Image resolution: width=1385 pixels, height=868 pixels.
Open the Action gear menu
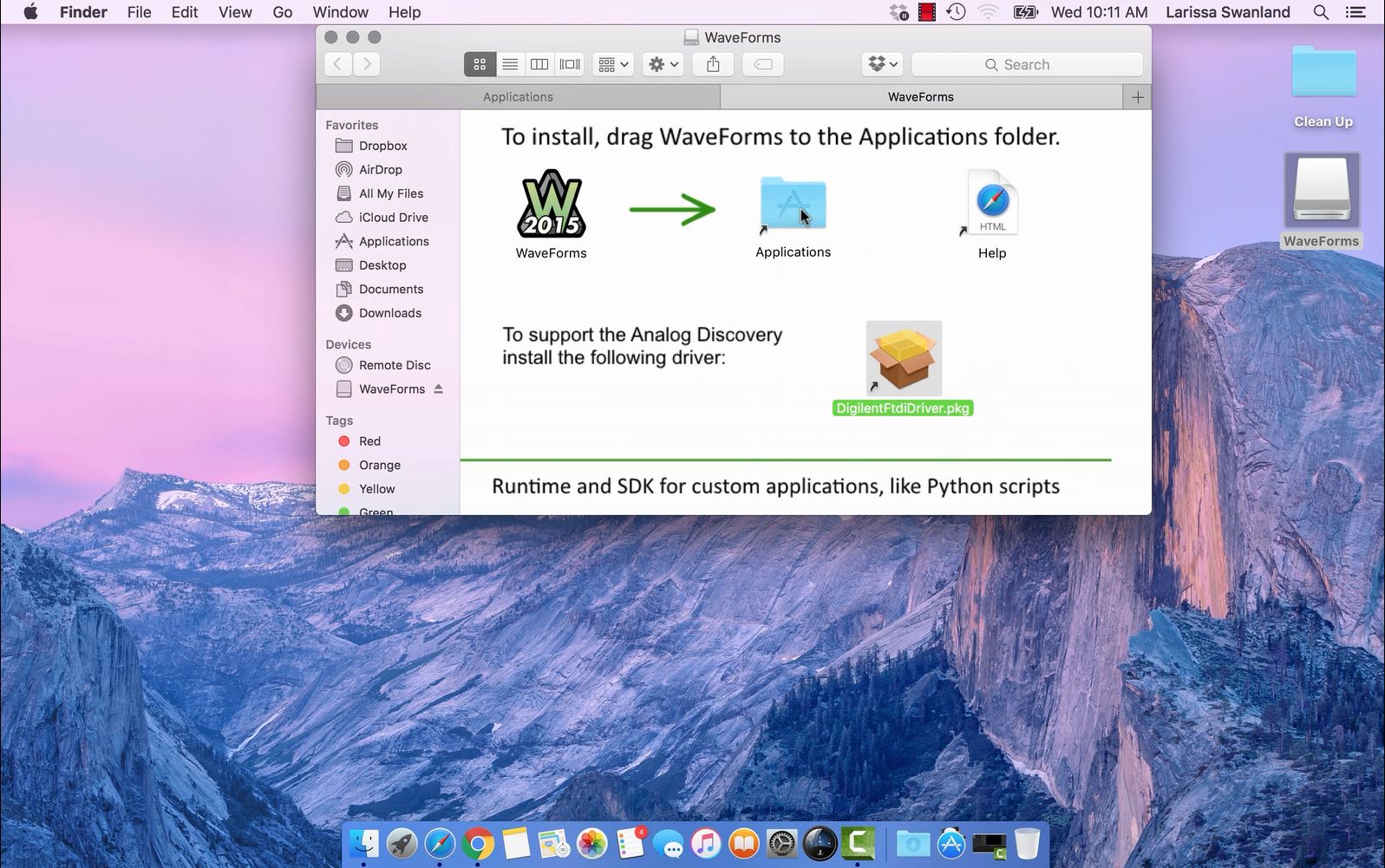coord(663,64)
